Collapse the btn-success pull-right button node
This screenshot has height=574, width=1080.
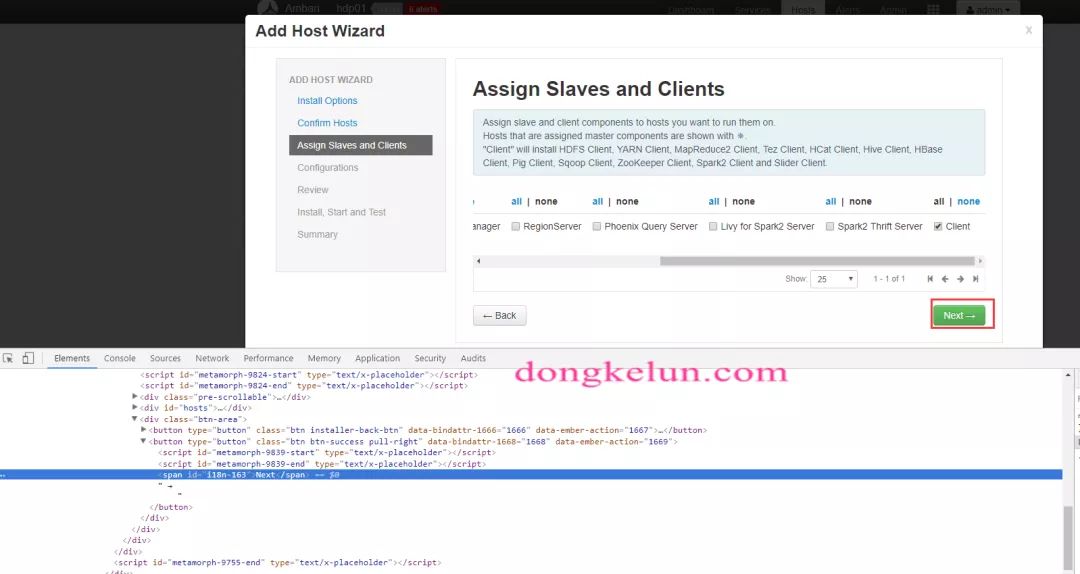tap(143, 441)
